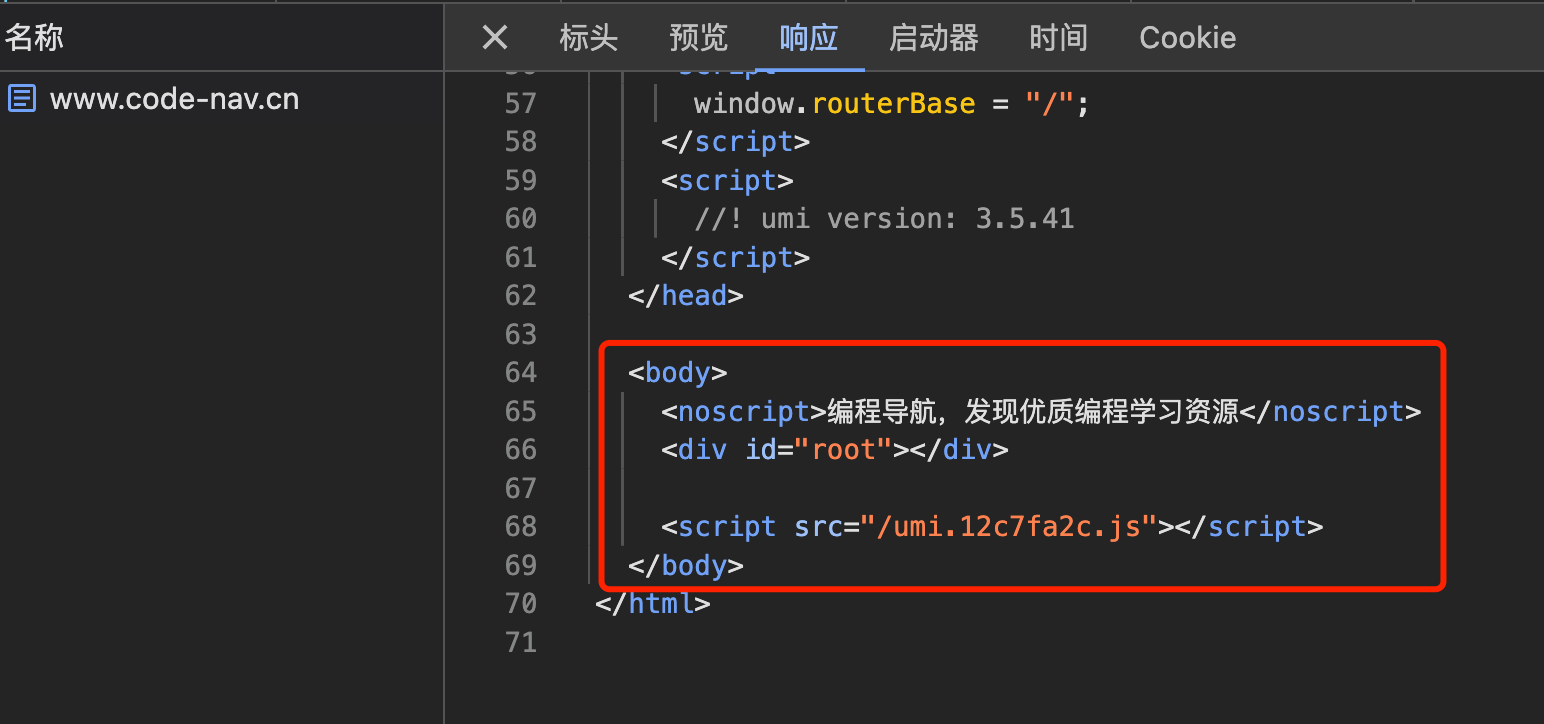Click line number 71 in the gutter
The image size is (1544, 724).
coord(521,642)
